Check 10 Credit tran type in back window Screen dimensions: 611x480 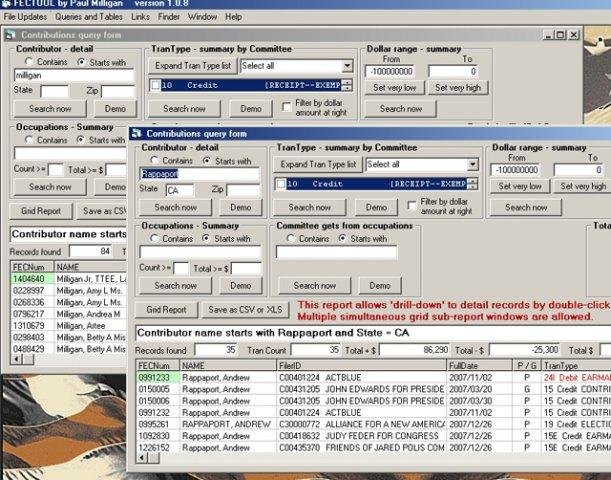pyautogui.click(x=155, y=85)
